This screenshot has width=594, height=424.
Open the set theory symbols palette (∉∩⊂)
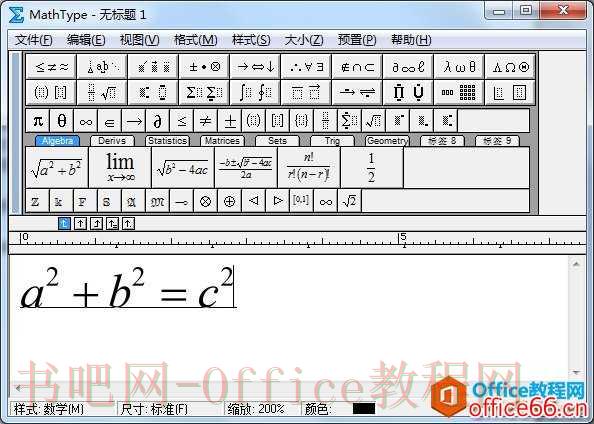tap(357, 67)
